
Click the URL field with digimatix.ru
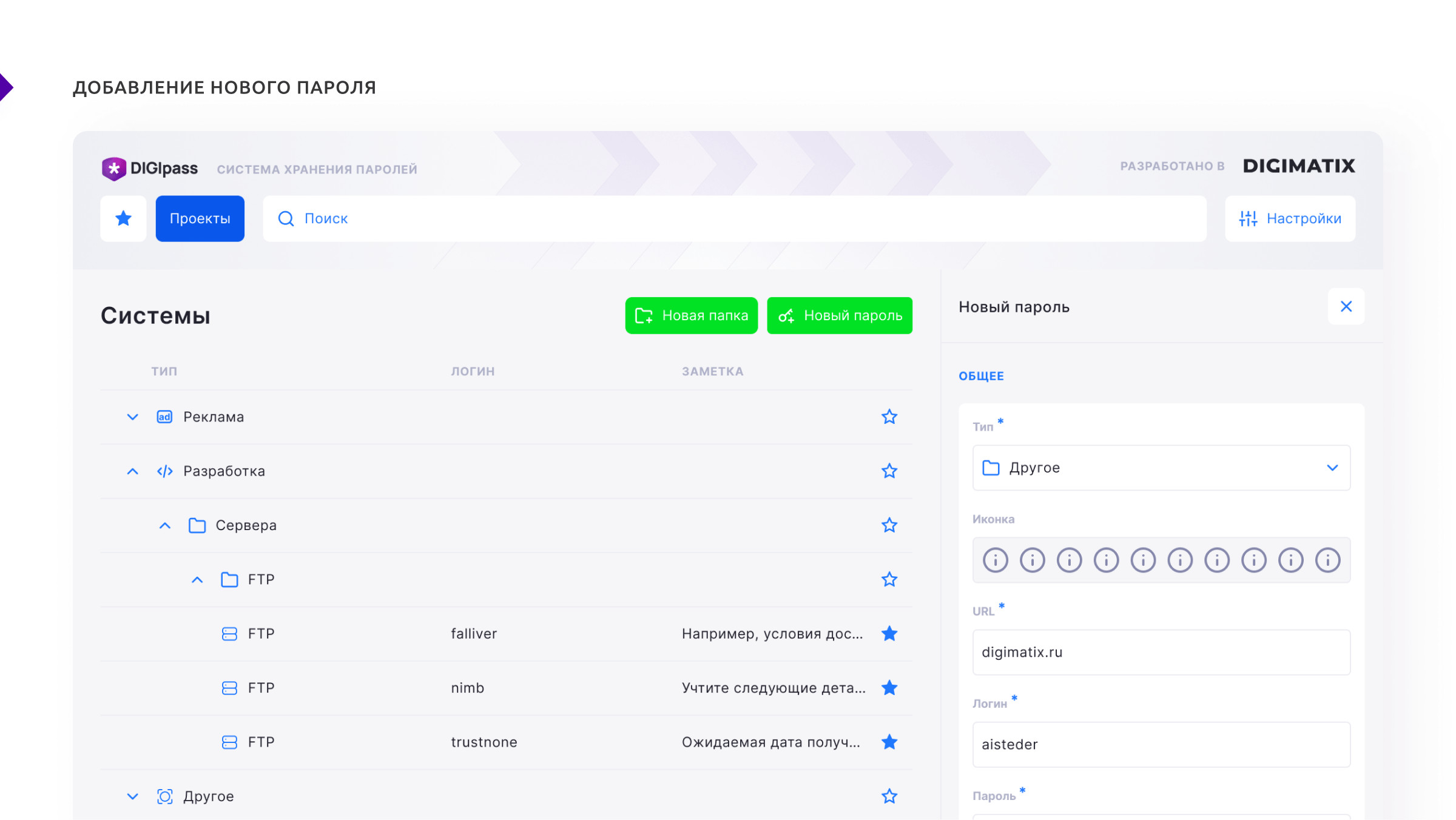(x=1161, y=652)
